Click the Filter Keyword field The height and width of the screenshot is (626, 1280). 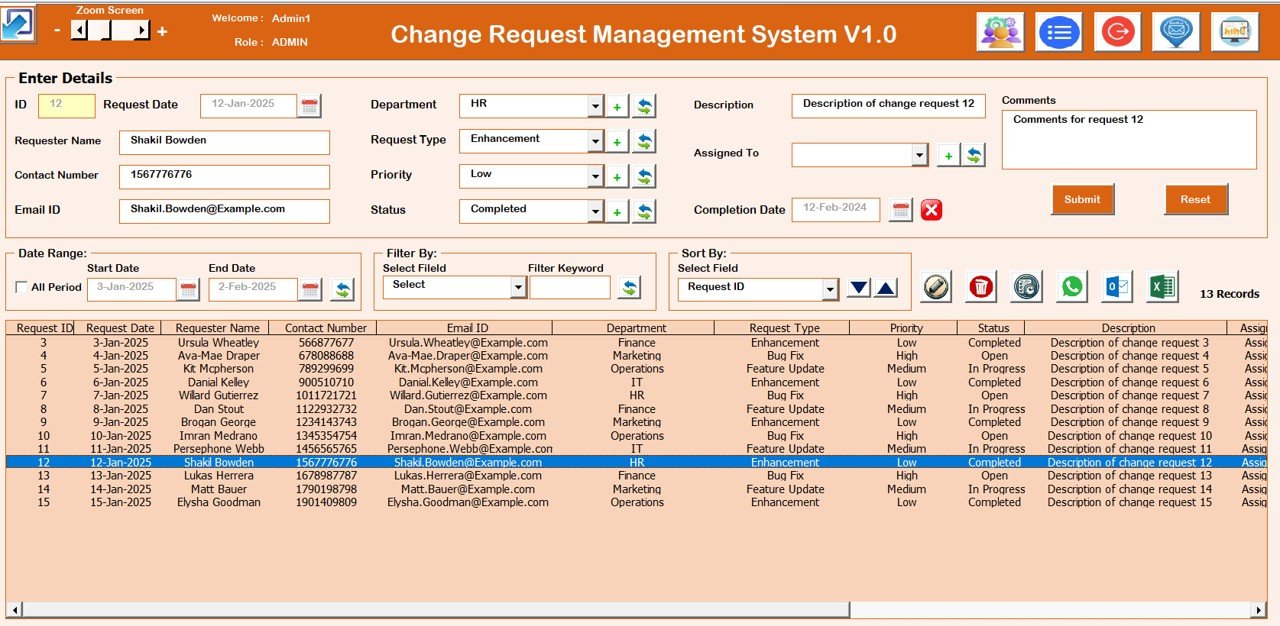(570, 288)
